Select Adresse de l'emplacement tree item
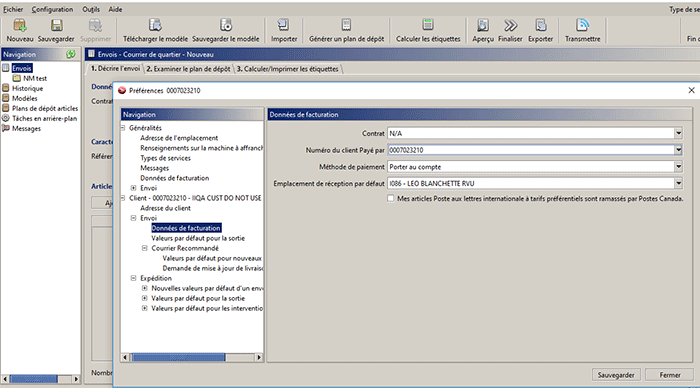 coord(179,138)
